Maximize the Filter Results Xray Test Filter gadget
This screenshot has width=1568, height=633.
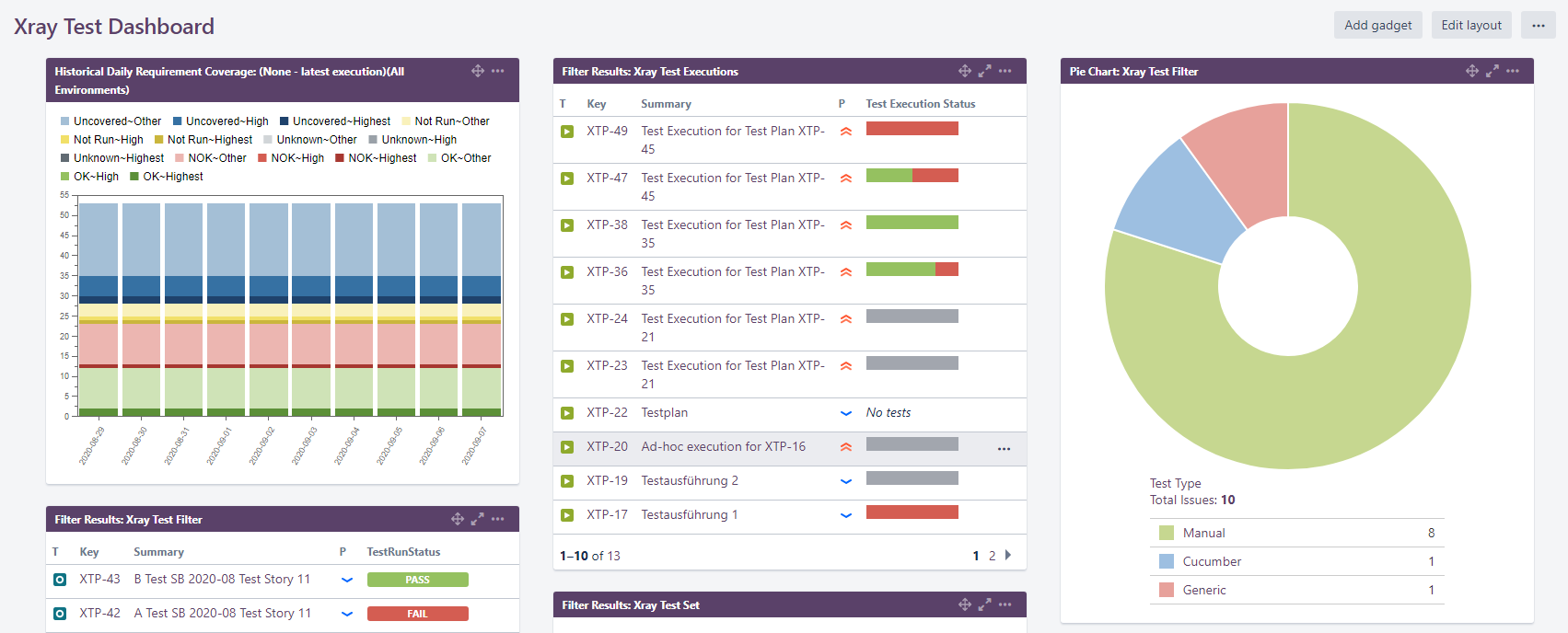[x=478, y=519]
